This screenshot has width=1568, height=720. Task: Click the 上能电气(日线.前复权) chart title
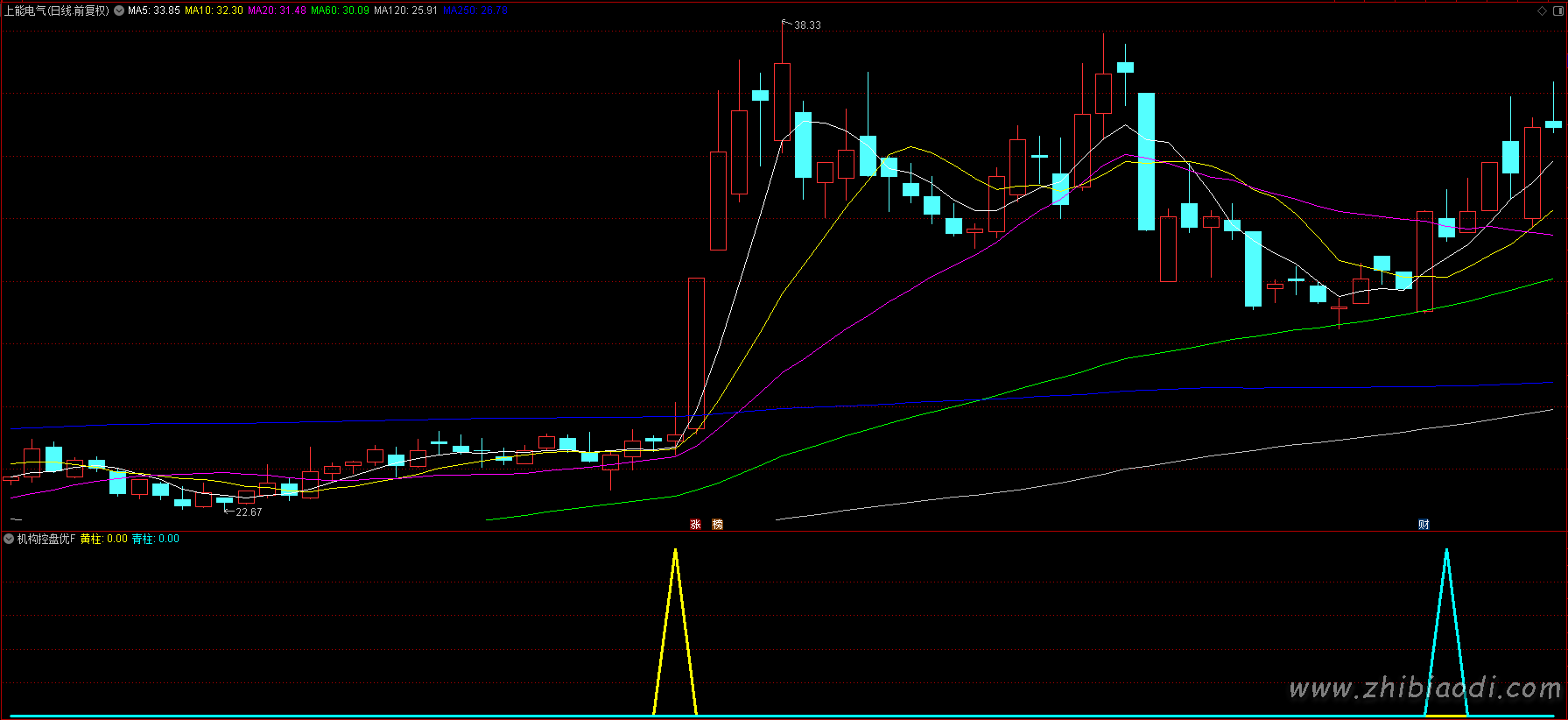pyautogui.click(x=57, y=11)
